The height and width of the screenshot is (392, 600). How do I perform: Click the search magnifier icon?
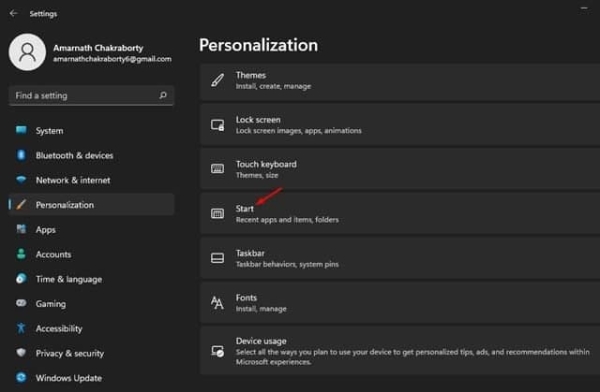(163, 95)
